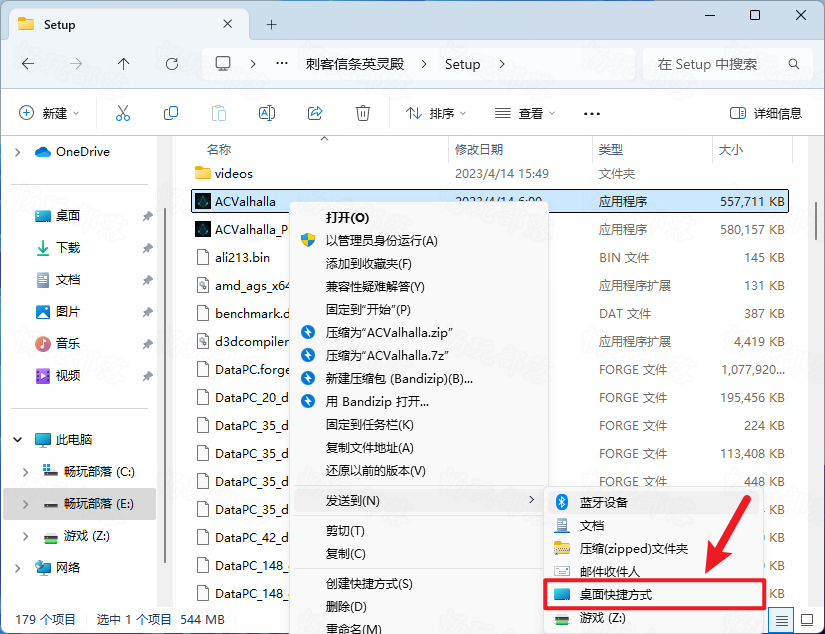Choose 创建快捷方式(S)
This screenshot has height=634, width=825.
click(369, 584)
